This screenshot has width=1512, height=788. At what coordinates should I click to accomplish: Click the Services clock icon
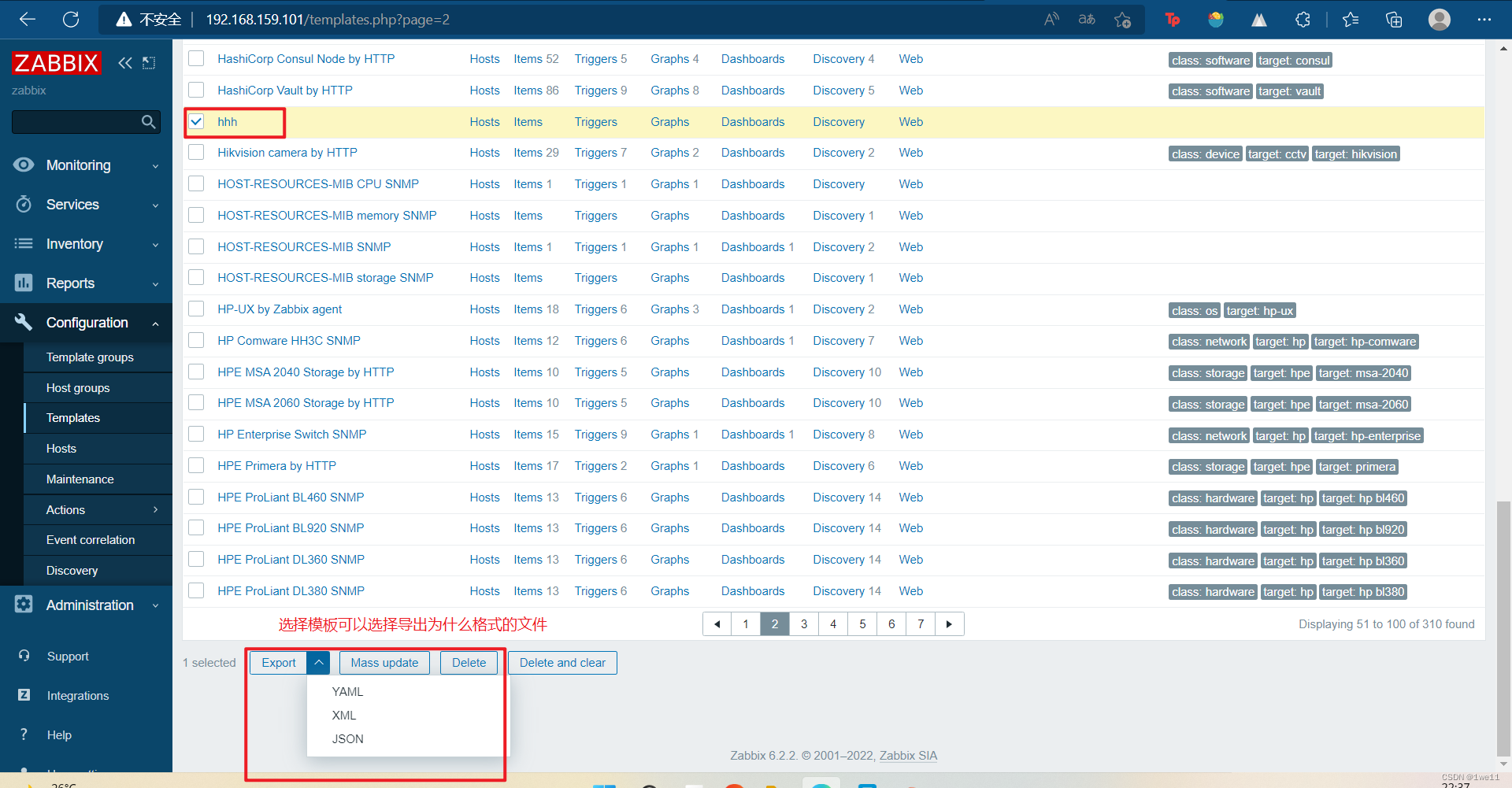(x=24, y=204)
